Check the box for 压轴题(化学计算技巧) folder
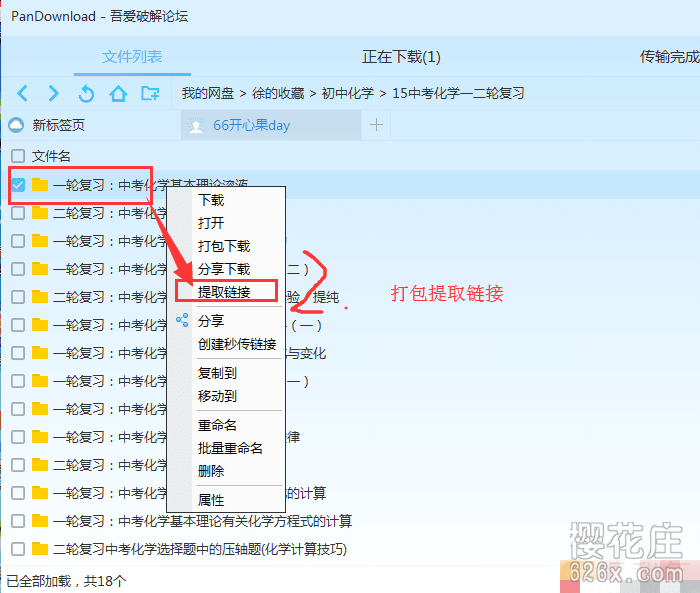This screenshot has height=593, width=700. click(18, 549)
